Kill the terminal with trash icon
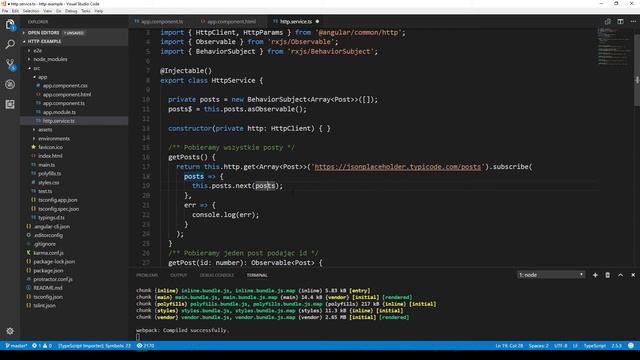This screenshot has height=360, width=640. coord(608,275)
